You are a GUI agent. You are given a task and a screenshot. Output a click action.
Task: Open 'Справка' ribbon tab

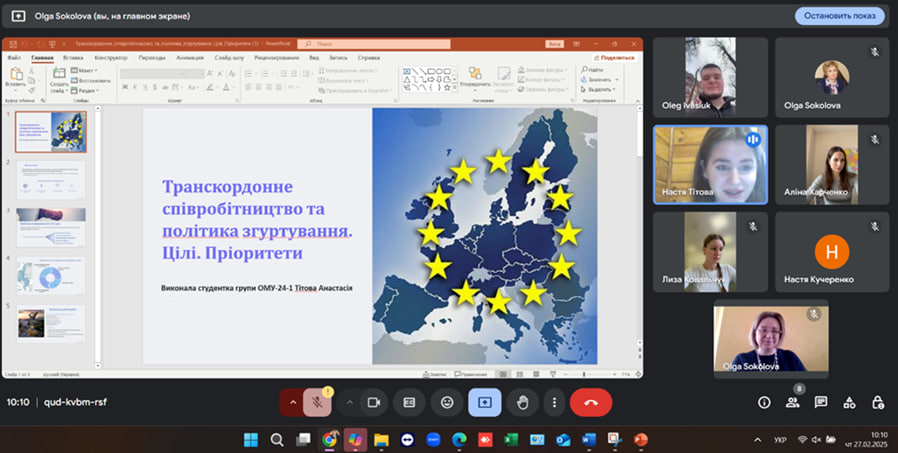coord(368,58)
